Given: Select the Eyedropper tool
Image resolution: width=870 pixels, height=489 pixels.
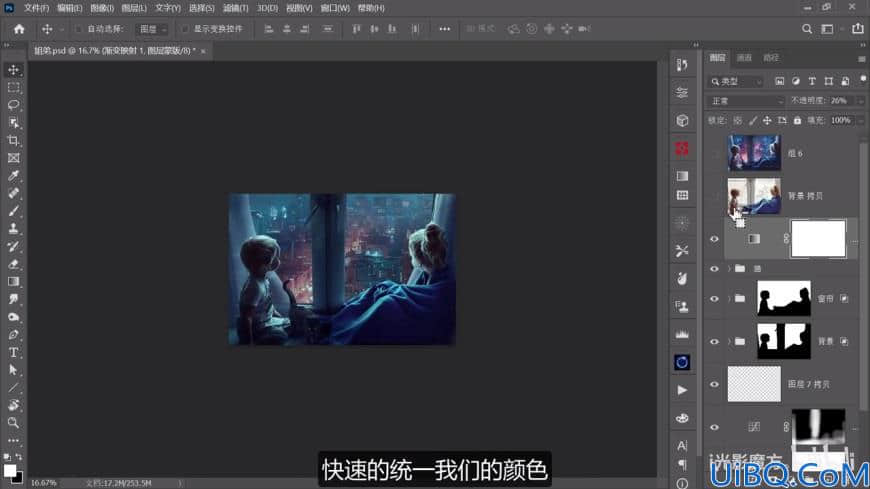Looking at the screenshot, I should 13,176.
